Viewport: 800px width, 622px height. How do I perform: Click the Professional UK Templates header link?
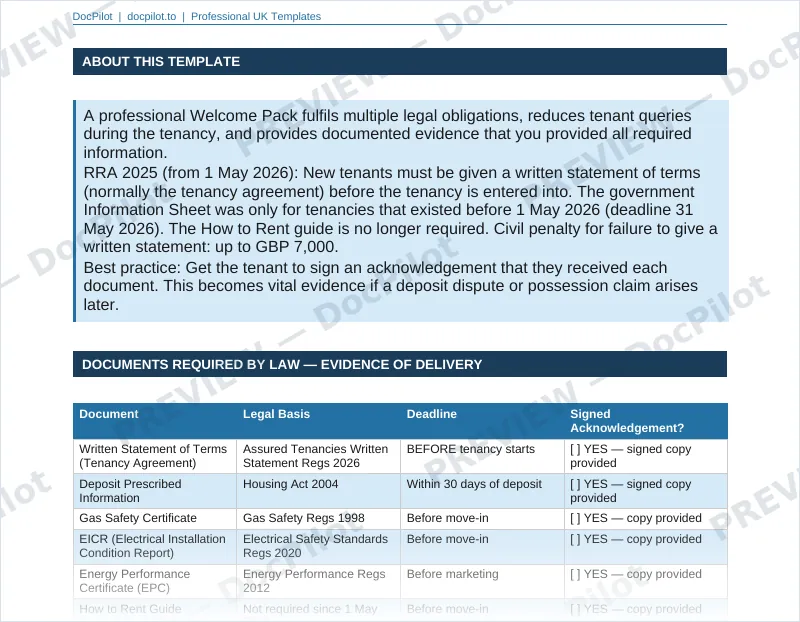coord(256,16)
